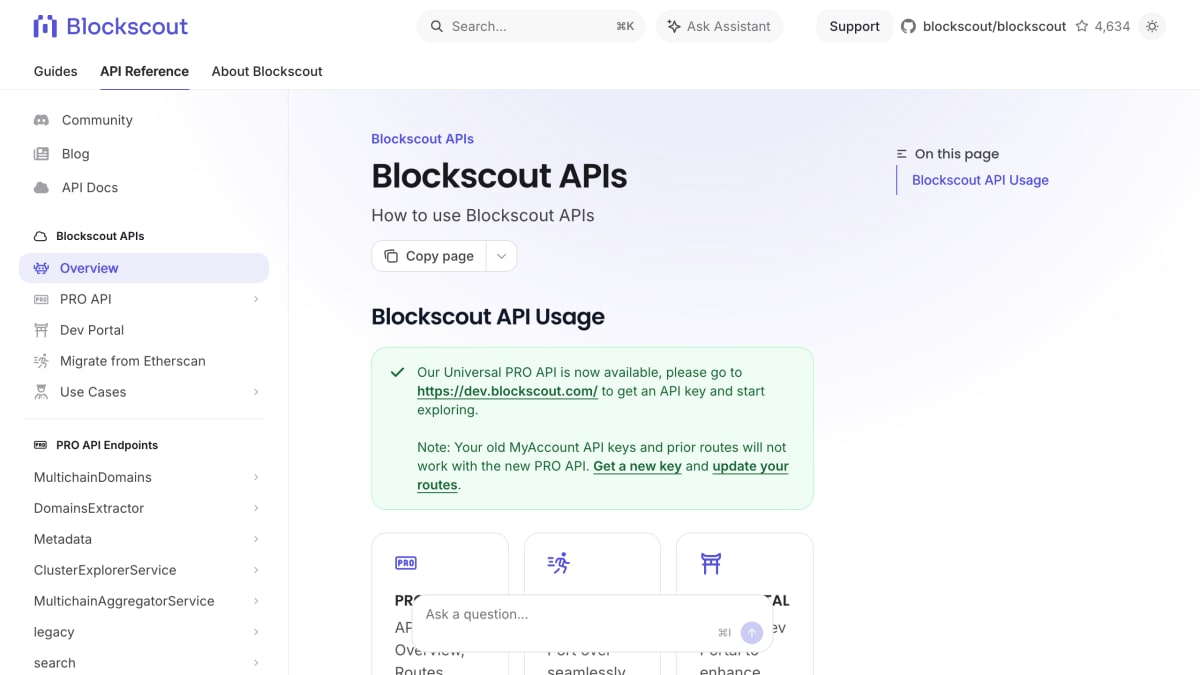Click the Search field
The image size is (1200, 675).
tap(531, 26)
